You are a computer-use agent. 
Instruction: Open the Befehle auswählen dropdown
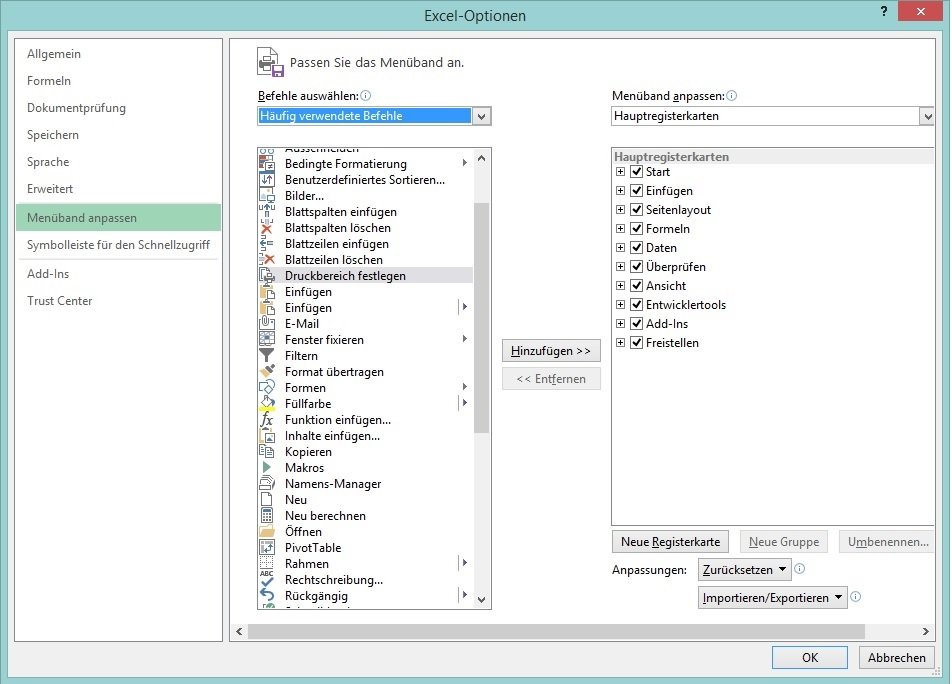point(481,116)
